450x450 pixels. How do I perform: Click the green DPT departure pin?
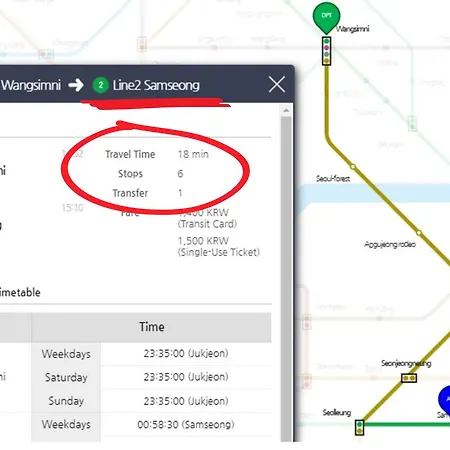tap(326, 17)
